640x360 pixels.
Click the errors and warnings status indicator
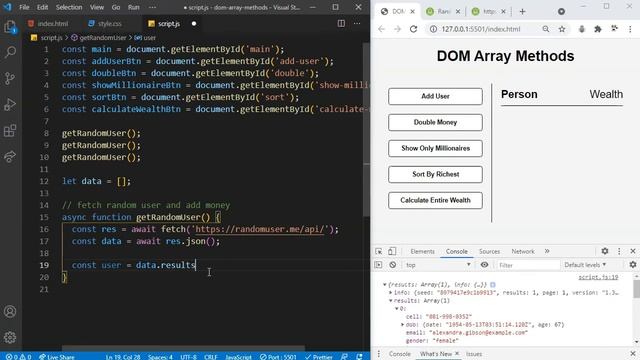[19, 357]
